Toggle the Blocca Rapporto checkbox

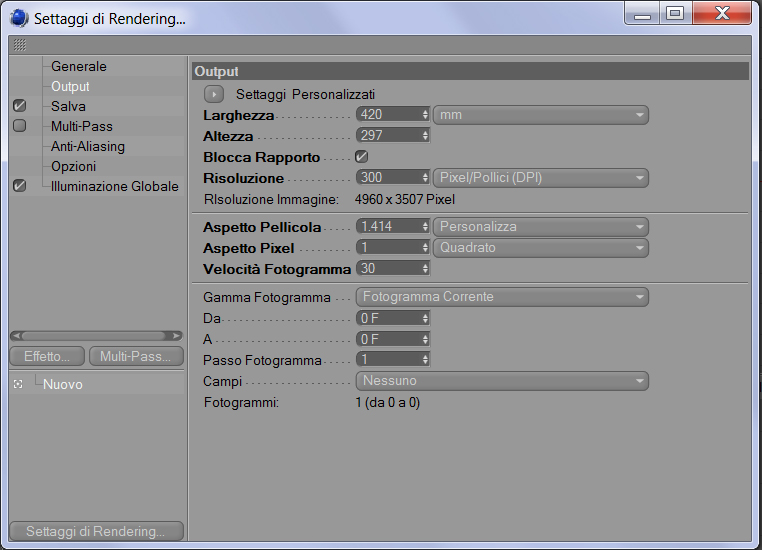[x=361, y=156]
